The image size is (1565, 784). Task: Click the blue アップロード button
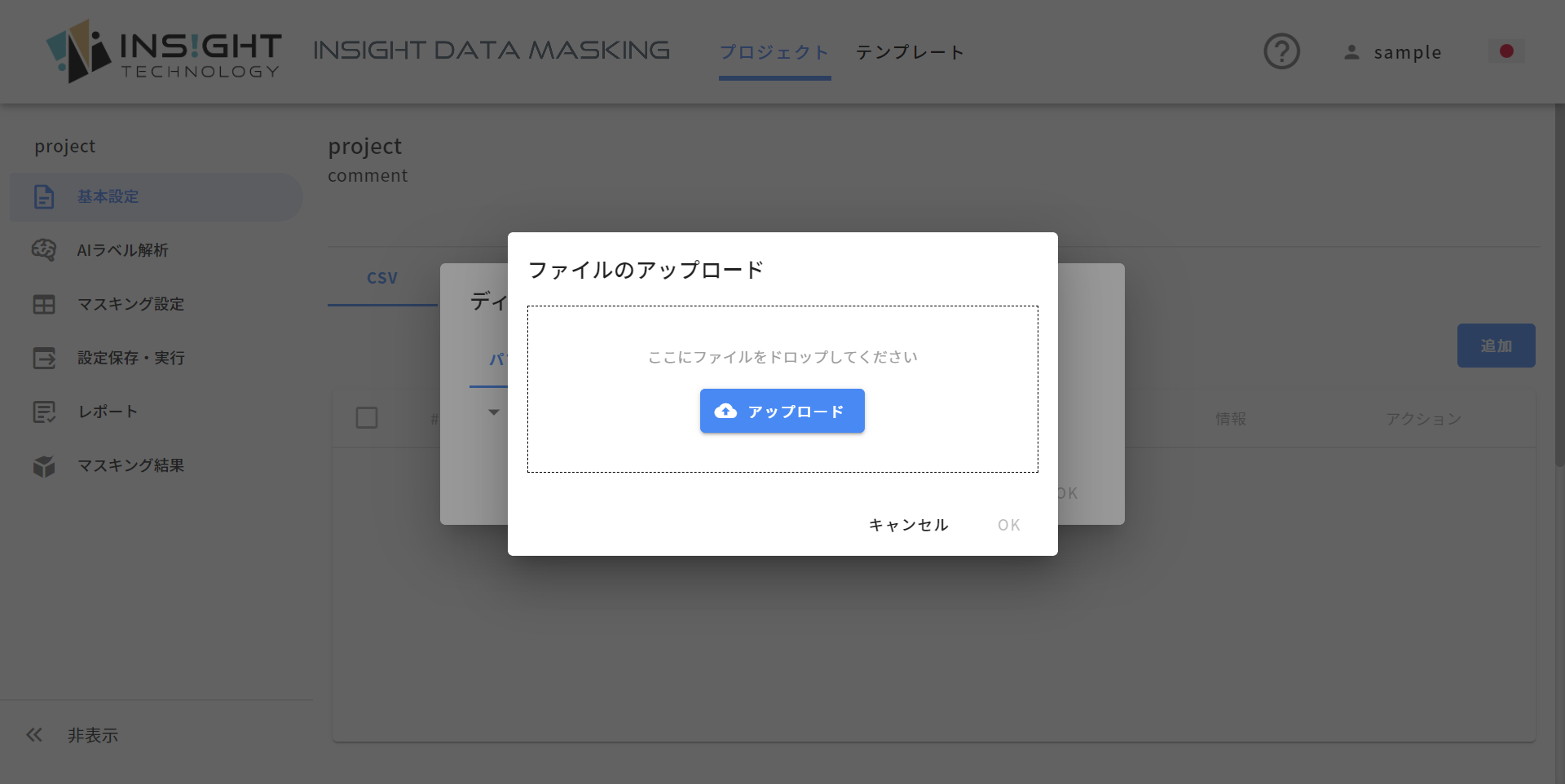click(x=782, y=411)
